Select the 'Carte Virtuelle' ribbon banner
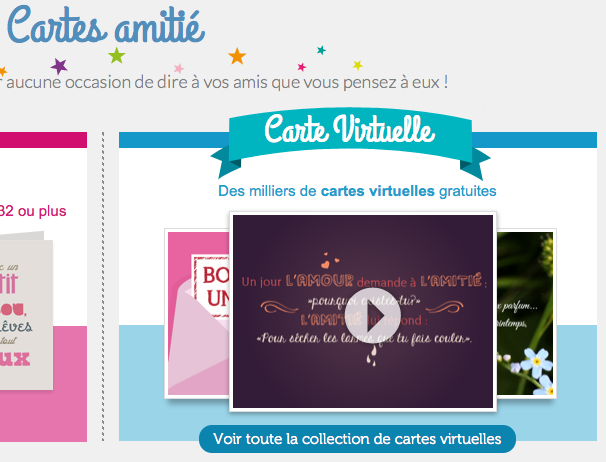This screenshot has width=606, height=462. coord(350,141)
